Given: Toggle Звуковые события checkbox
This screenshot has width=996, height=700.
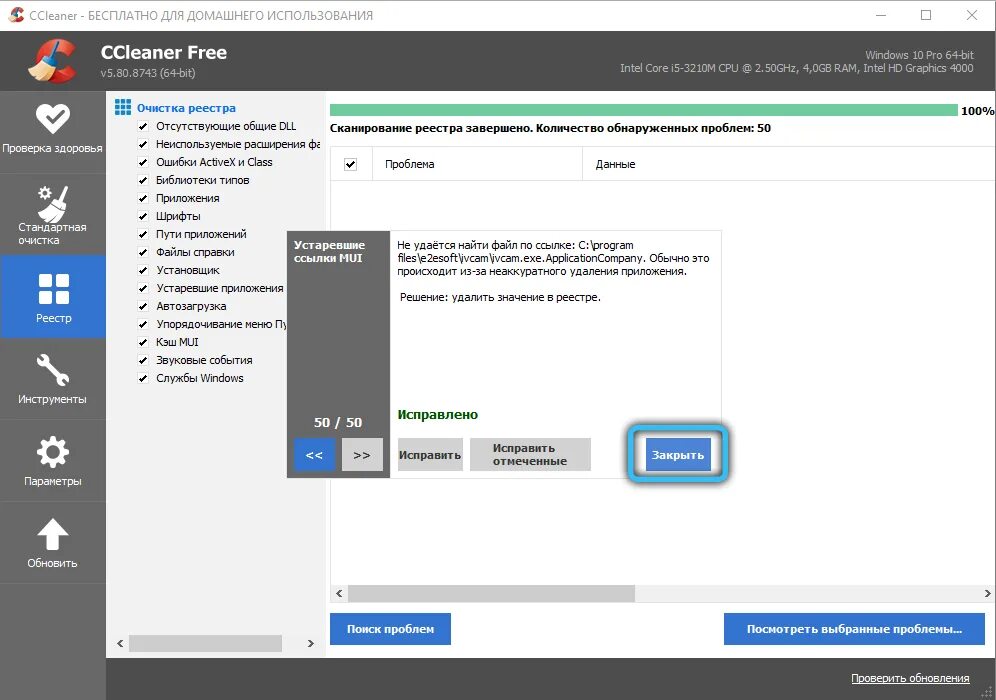Looking at the screenshot, I should coord(143,360).
